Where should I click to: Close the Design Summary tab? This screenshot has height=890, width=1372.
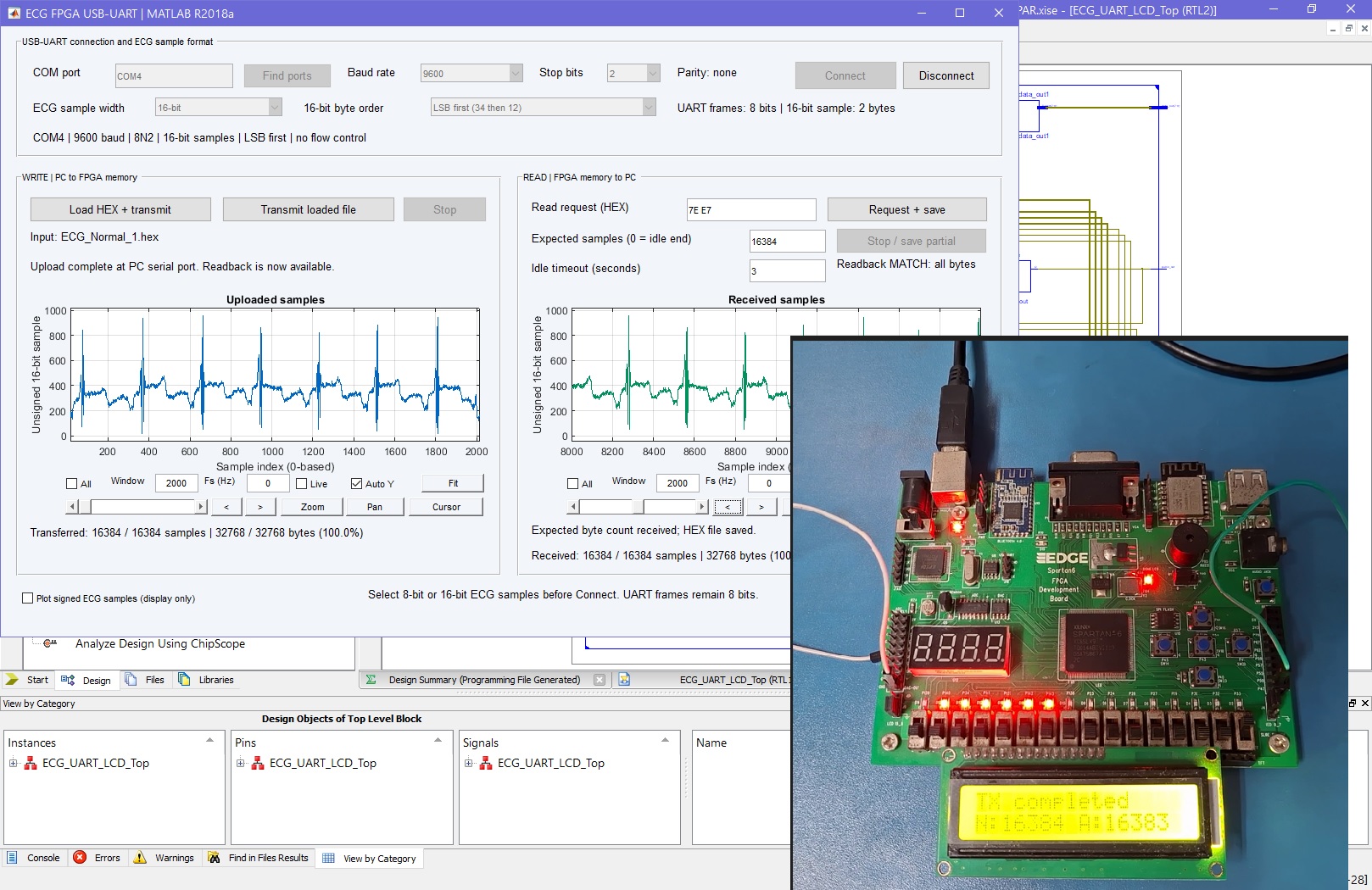600,680
